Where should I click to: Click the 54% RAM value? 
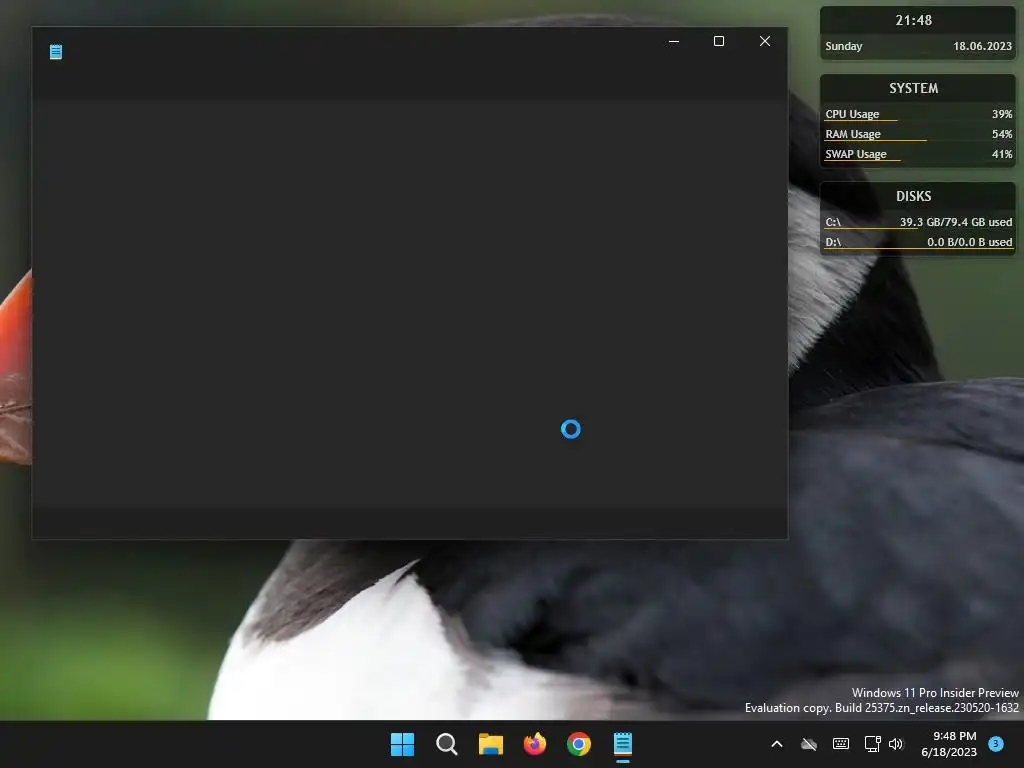point(1002,134)
